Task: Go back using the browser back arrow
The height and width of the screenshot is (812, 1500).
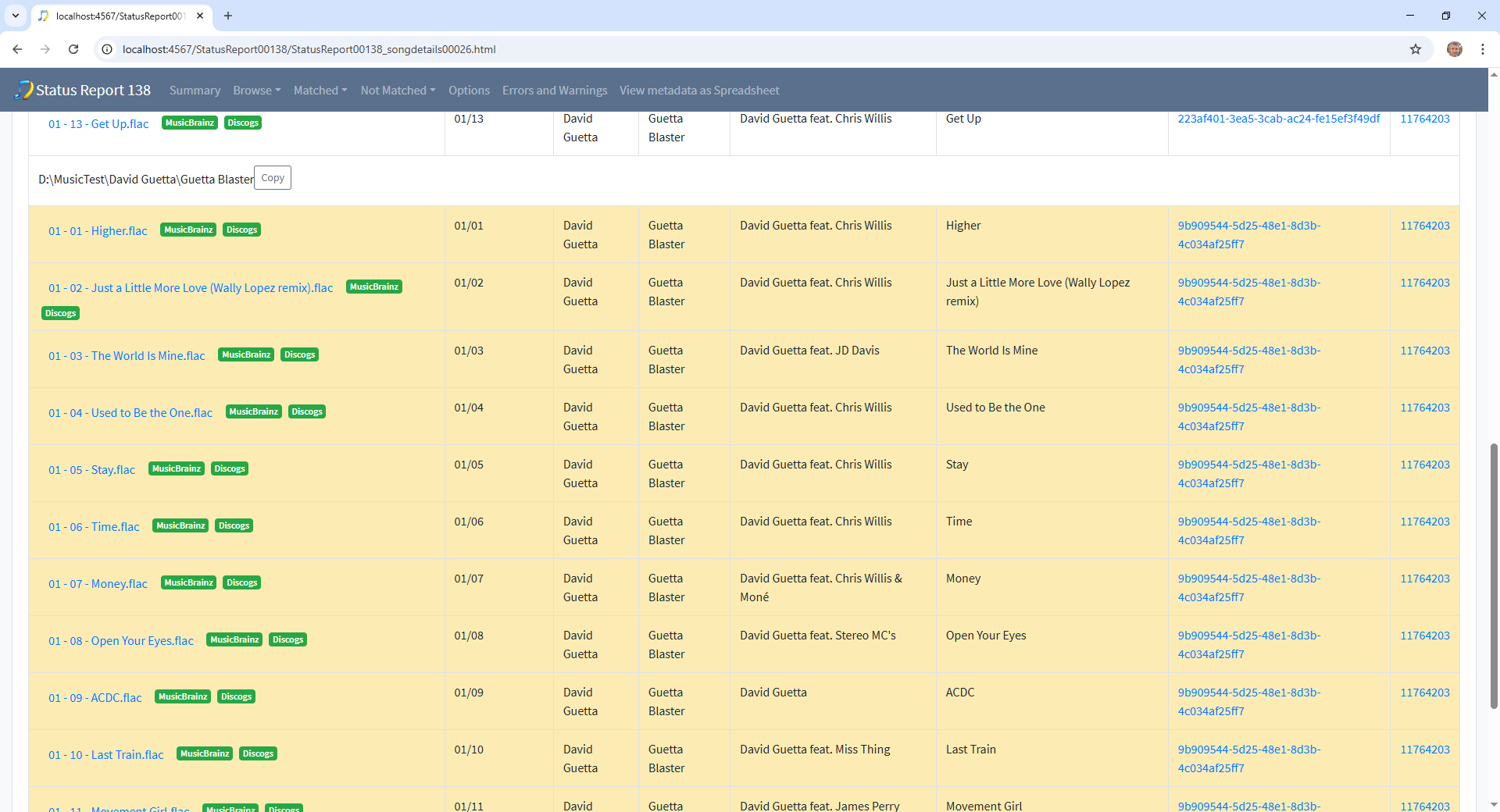Action: 17,49
